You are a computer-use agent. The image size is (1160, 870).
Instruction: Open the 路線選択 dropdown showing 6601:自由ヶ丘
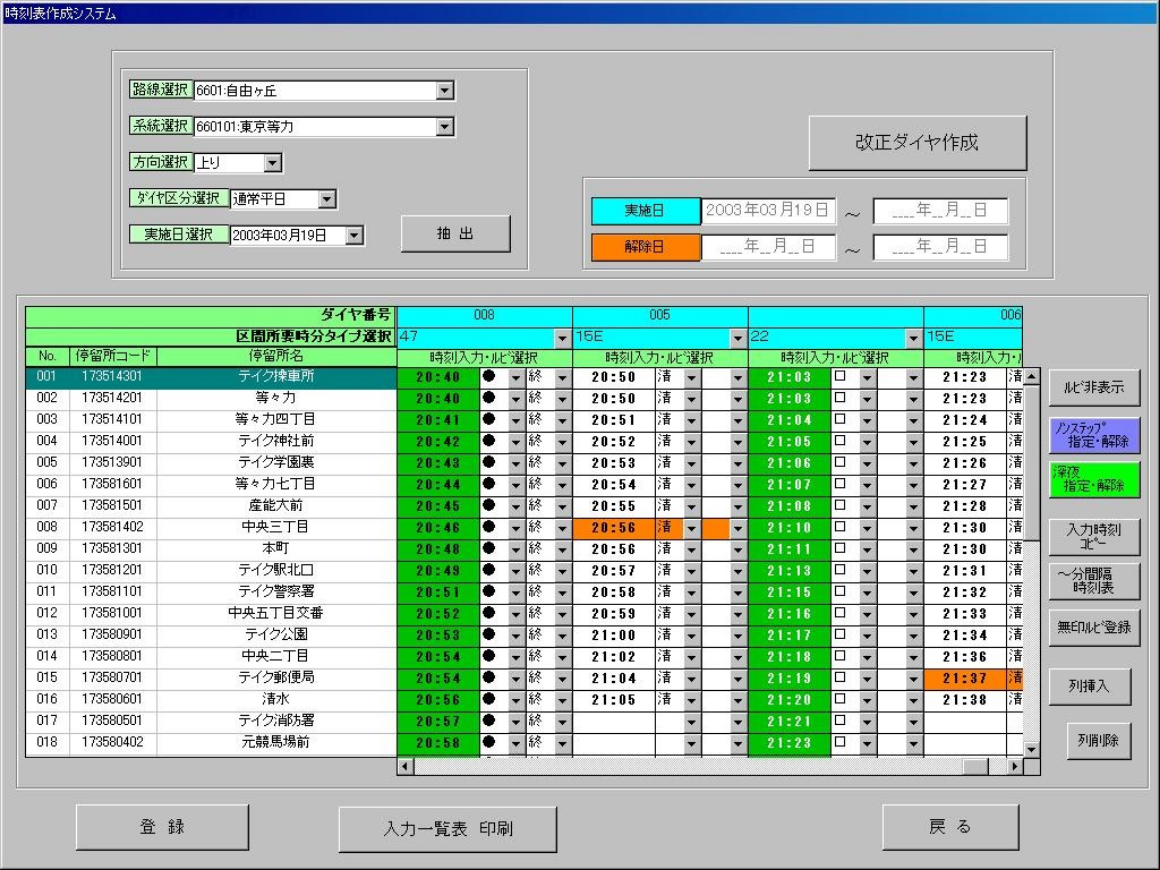(444, 90)
